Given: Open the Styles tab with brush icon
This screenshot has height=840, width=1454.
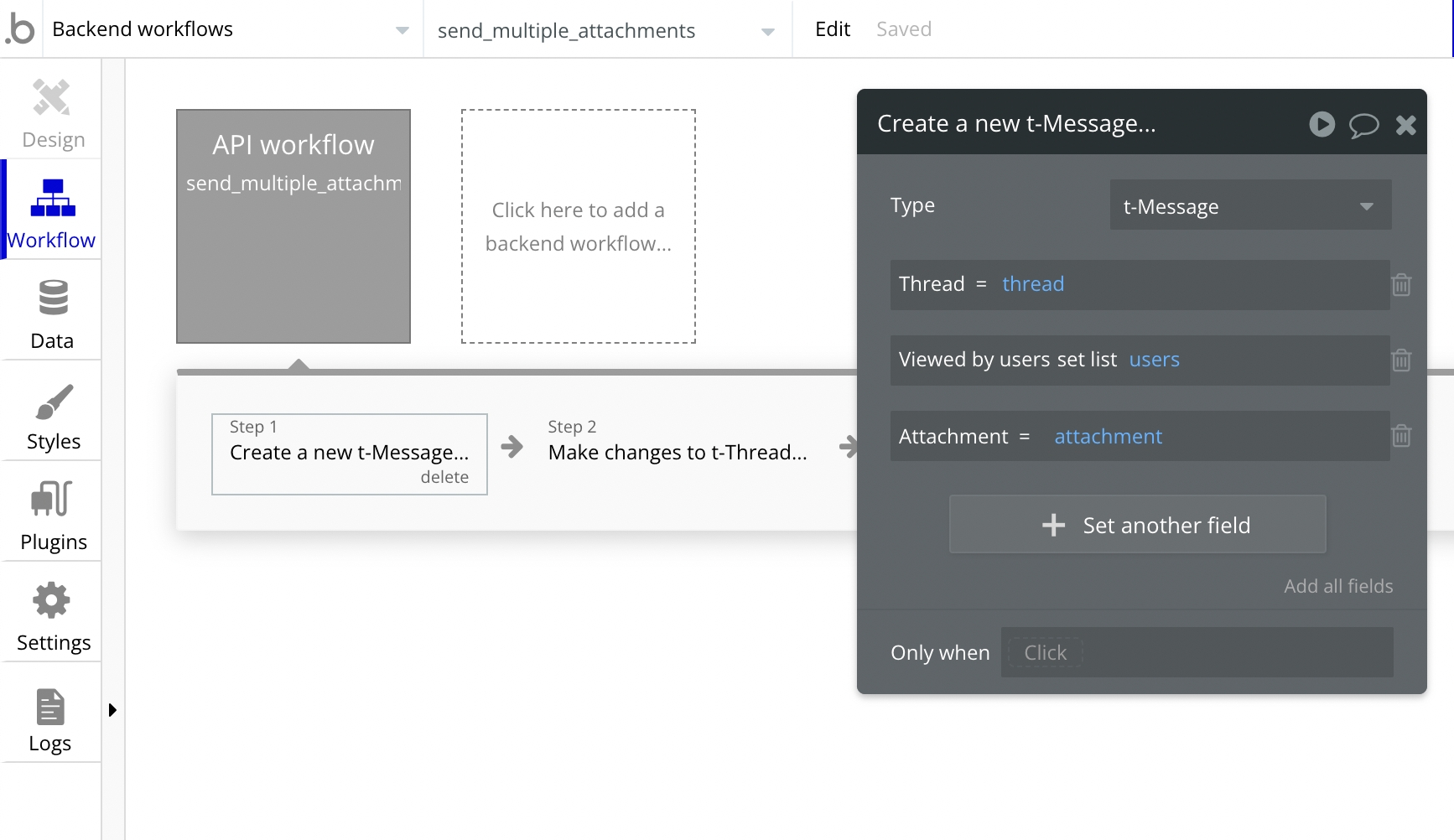Looking at the screenshot, I should (x=53, y=416).
